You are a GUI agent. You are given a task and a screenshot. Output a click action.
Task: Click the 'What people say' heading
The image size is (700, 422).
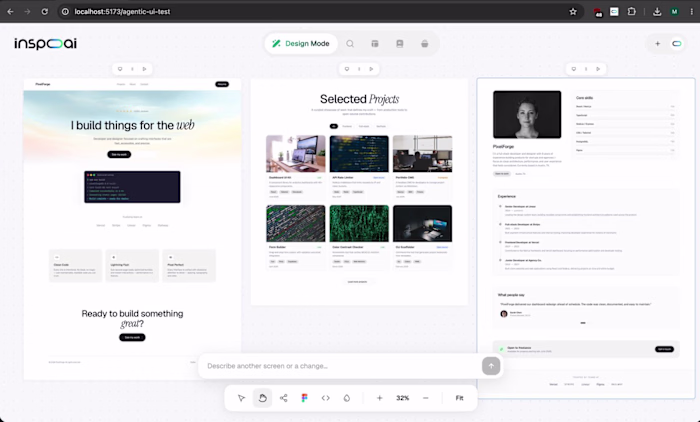[511, 295]
